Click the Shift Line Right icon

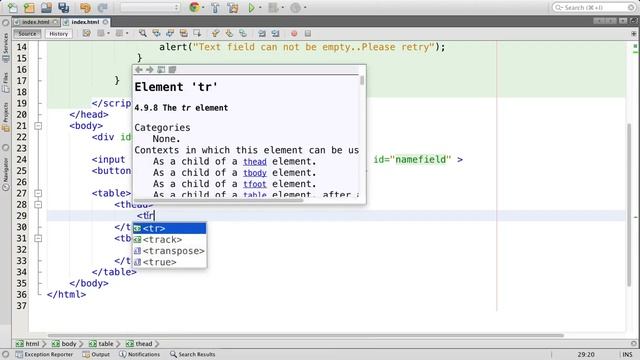[276, 33]
